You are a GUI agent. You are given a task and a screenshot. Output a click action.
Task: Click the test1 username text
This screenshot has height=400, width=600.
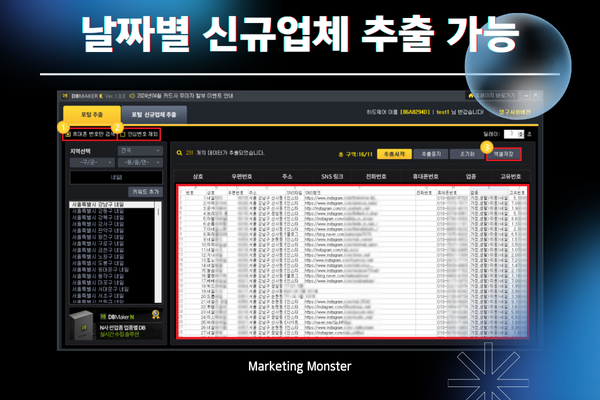[443, 112]
